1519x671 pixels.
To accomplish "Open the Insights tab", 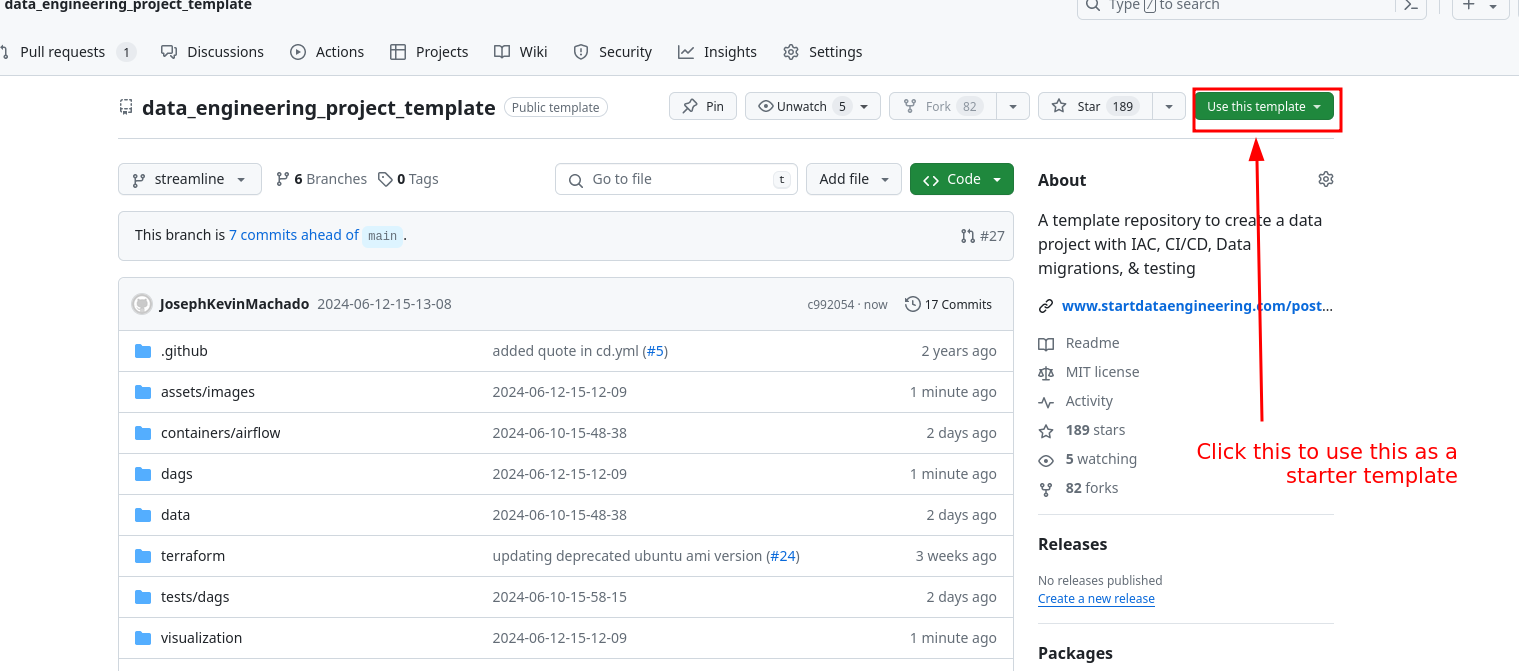I will pos(717,52).
